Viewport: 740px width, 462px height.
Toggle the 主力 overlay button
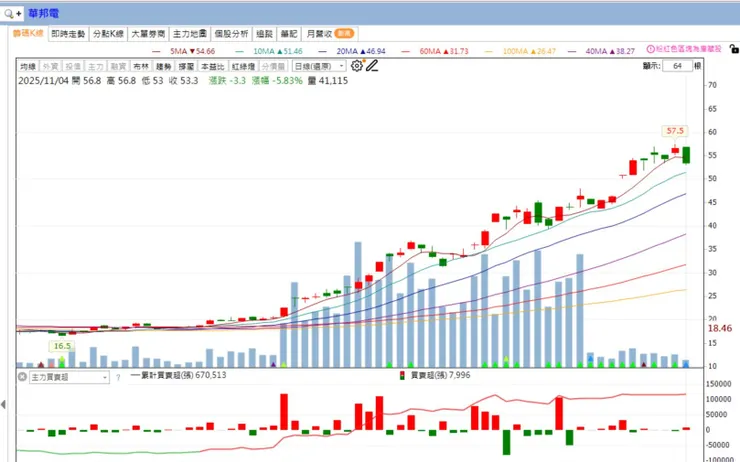(96, 67)
